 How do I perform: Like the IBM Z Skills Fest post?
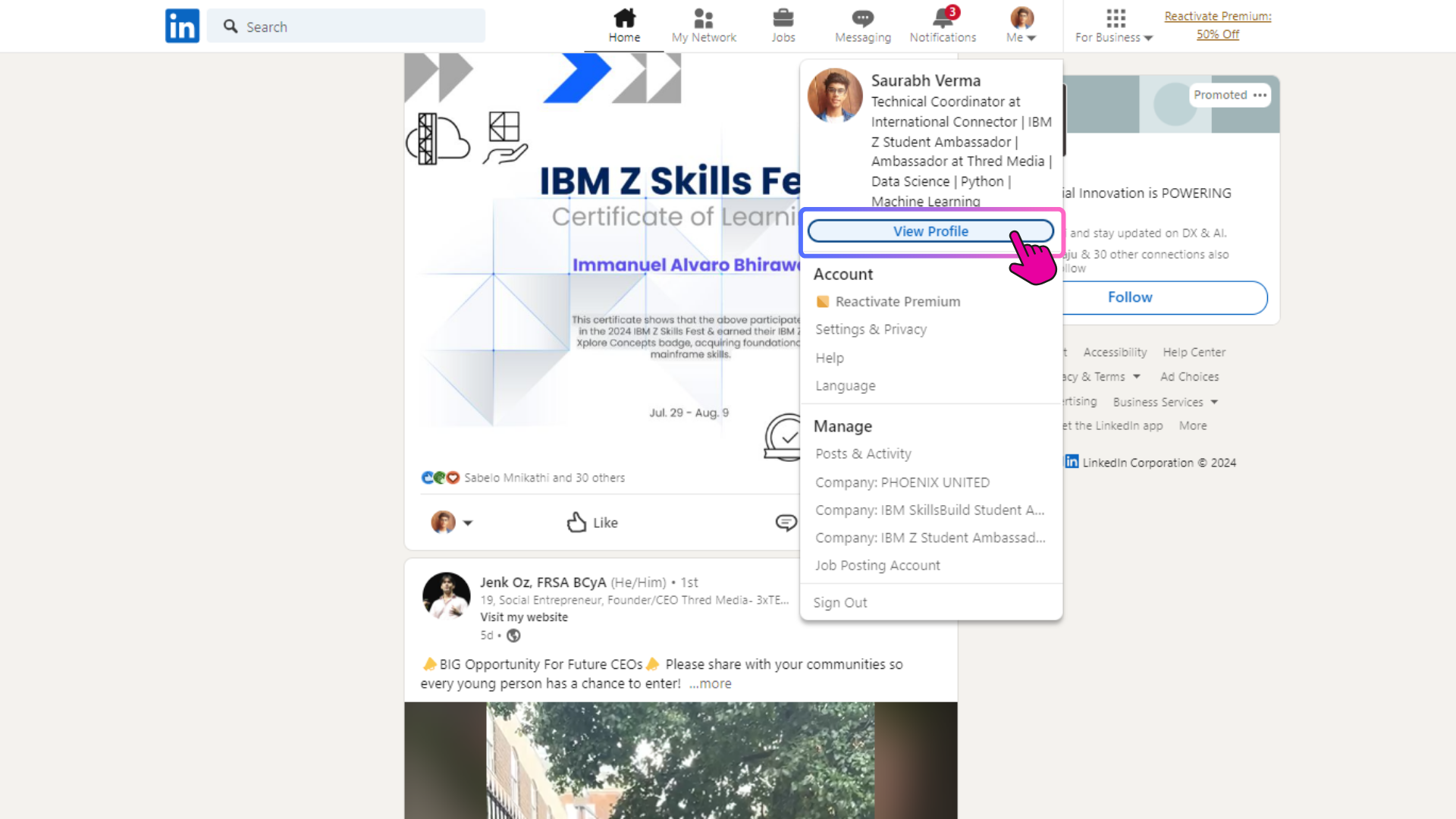coord(591,522)
